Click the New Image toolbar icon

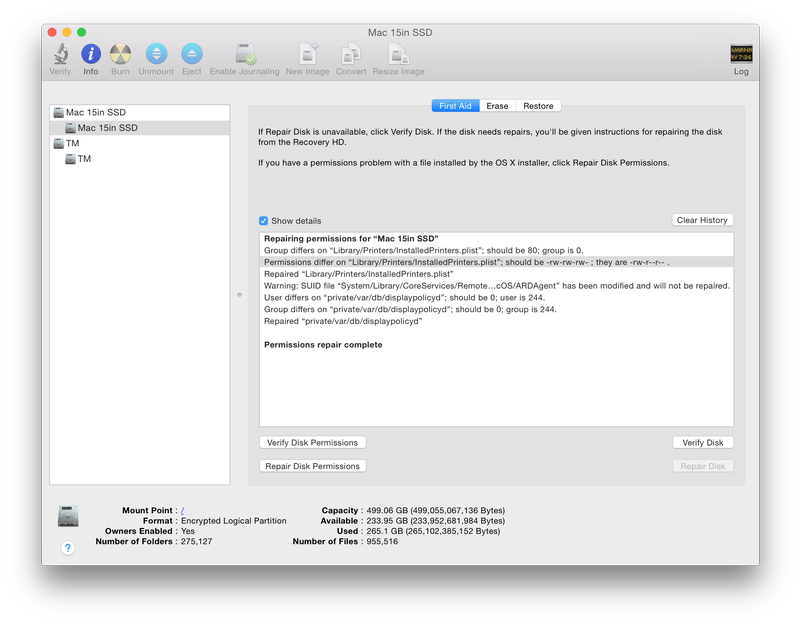(308, 54)
